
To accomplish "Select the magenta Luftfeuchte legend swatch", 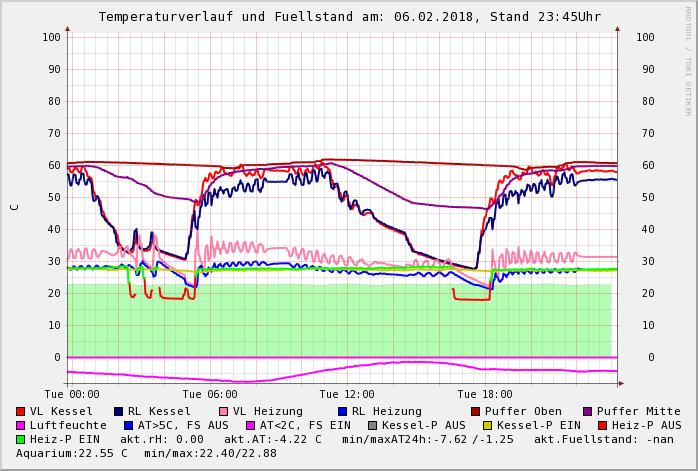I will click(x=21, y=425).
